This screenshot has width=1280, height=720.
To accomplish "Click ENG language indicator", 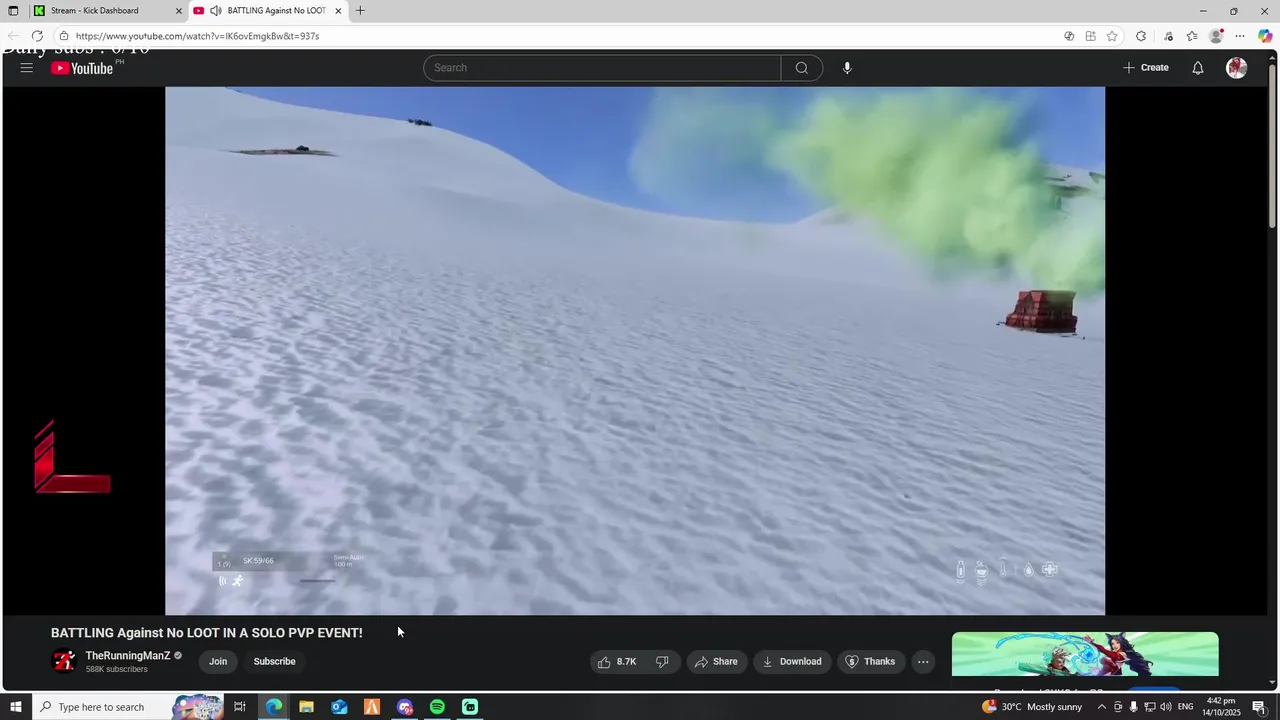I will (1186, 707).
